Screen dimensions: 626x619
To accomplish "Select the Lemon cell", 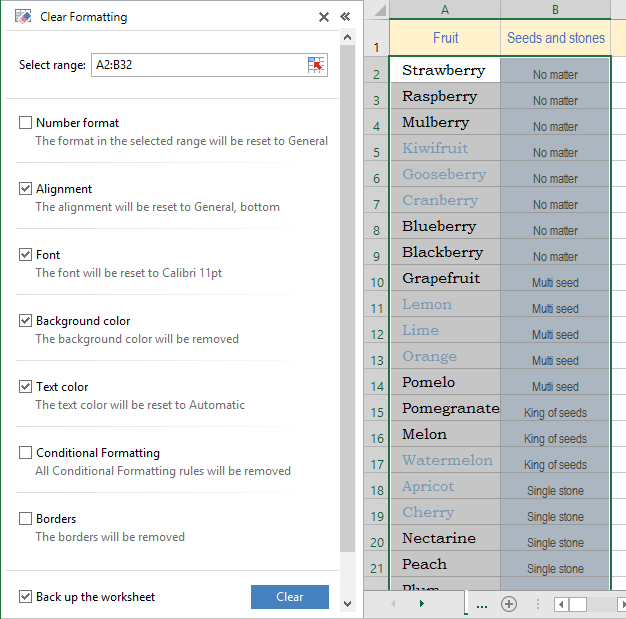I will tap(445, 304).
